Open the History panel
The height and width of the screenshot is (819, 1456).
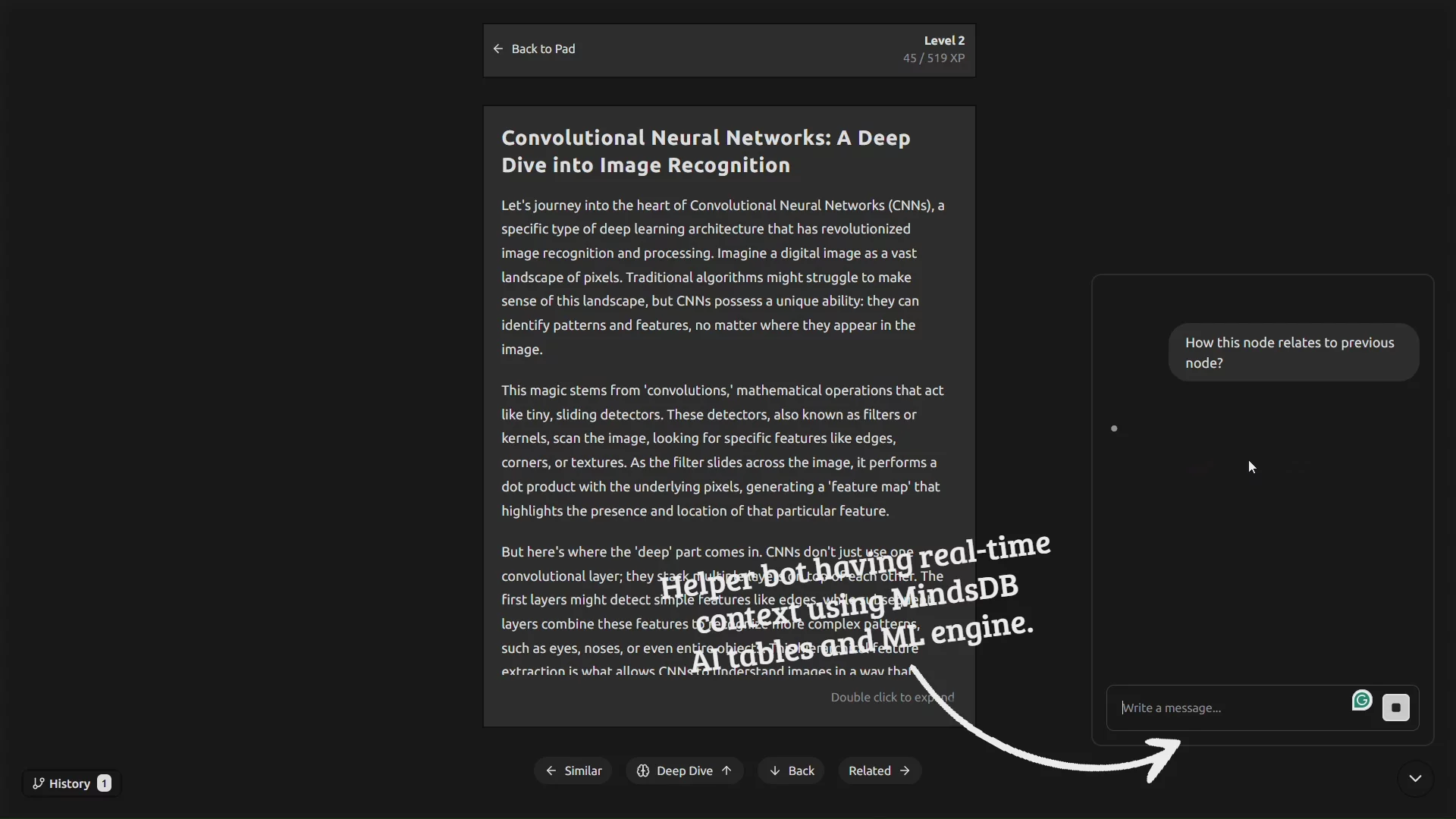pos(71,783)
